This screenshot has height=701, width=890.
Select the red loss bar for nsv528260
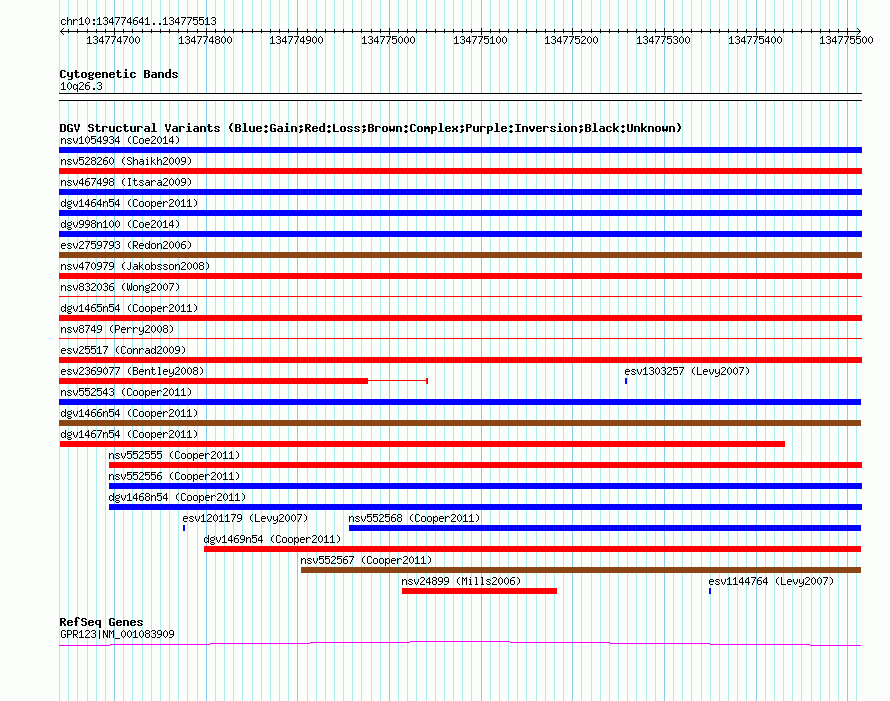point(460,171)
